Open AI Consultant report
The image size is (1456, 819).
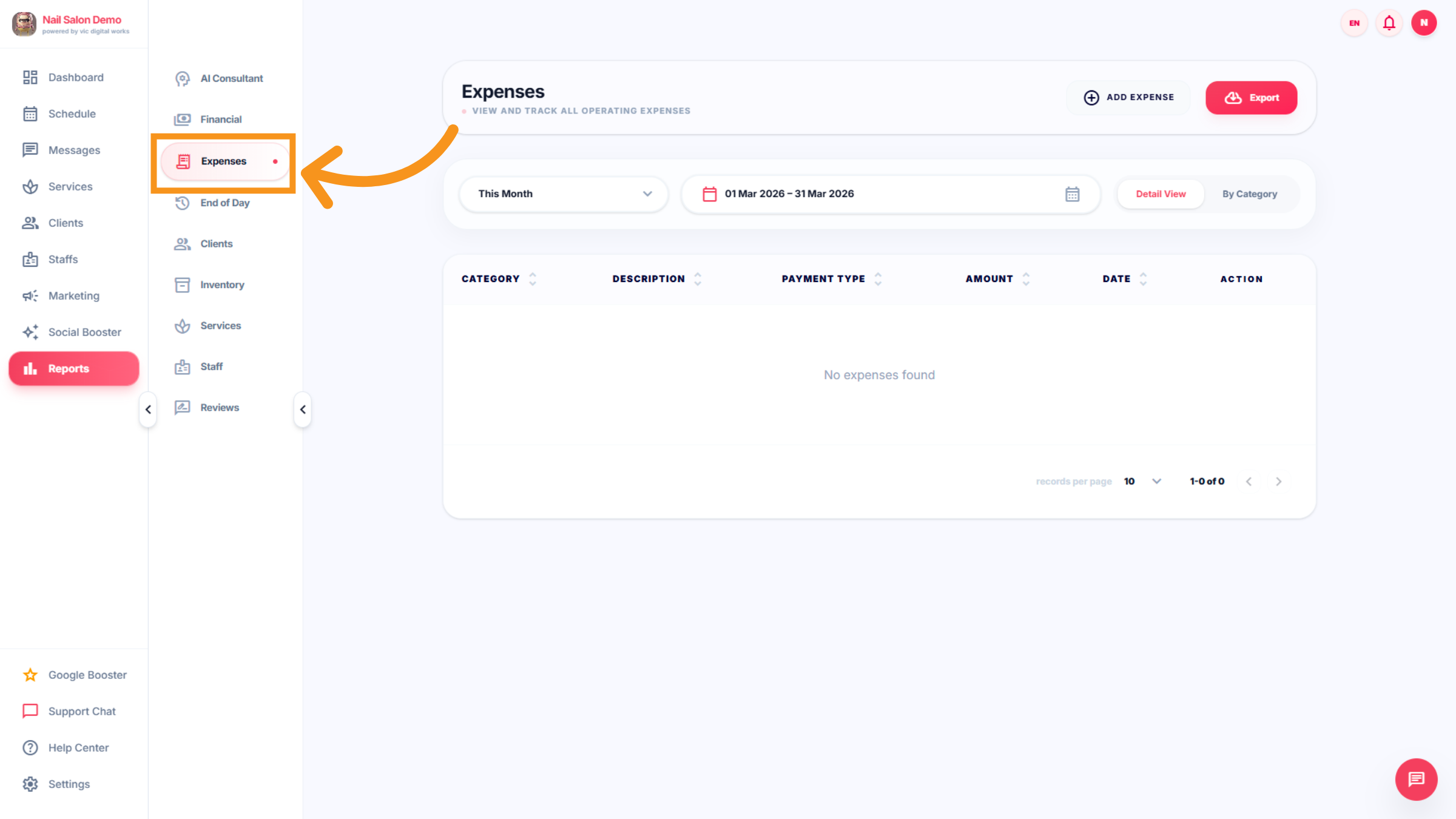(231, 78)
